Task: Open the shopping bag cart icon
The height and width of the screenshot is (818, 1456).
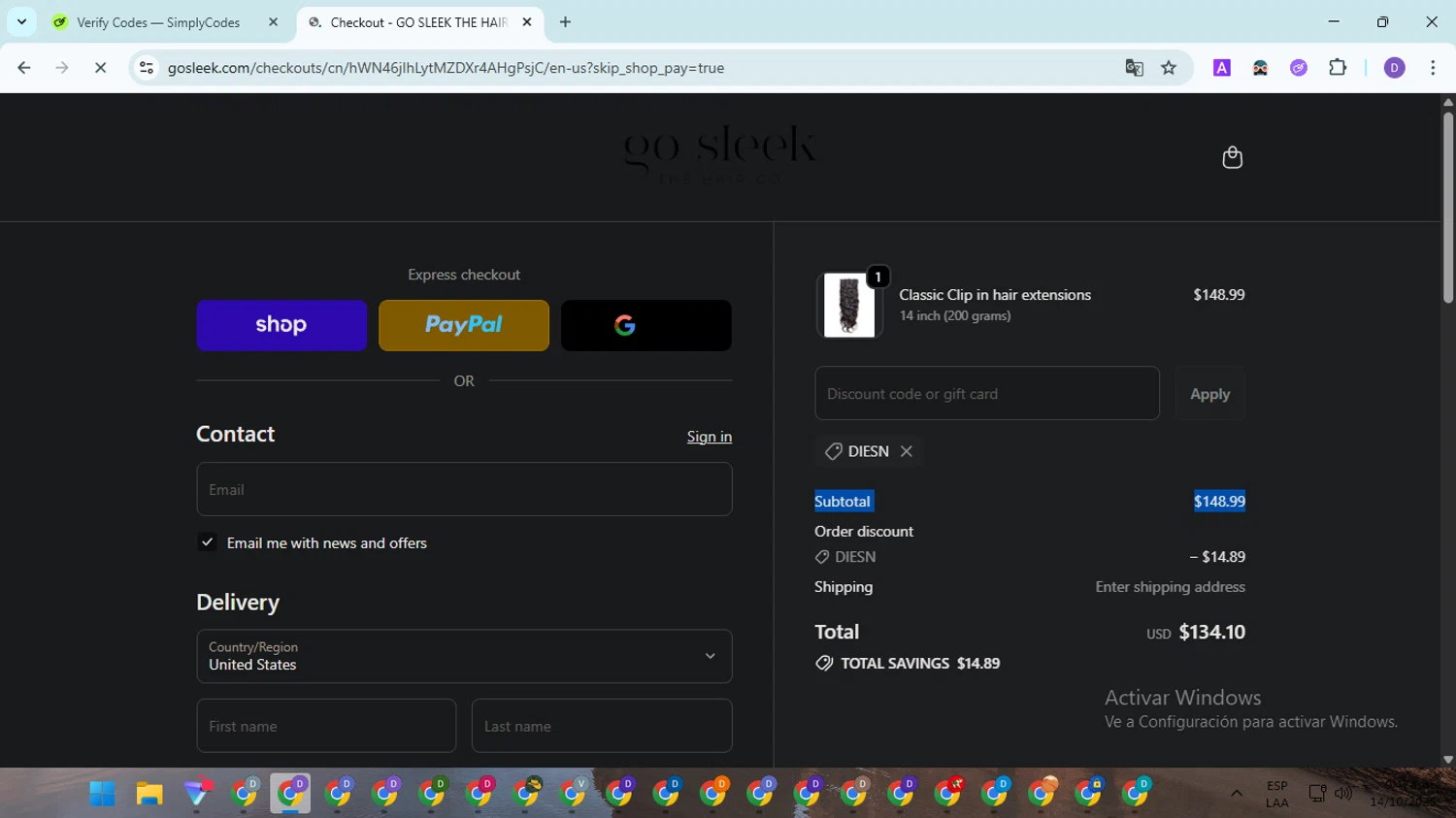Action: tap(1232, 157)
